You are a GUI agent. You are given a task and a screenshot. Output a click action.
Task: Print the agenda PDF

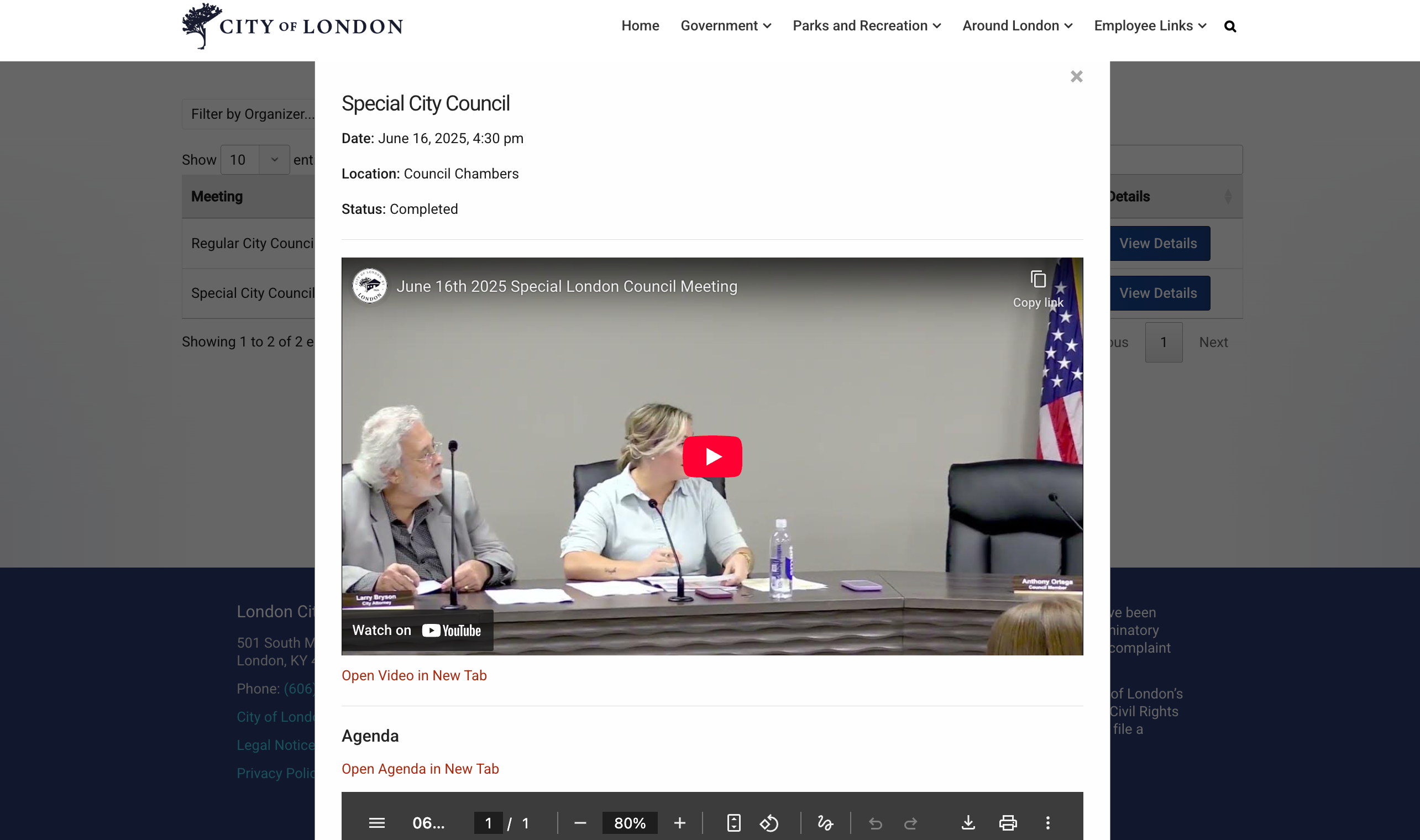pyautogui.click(x=1008, y=822)
